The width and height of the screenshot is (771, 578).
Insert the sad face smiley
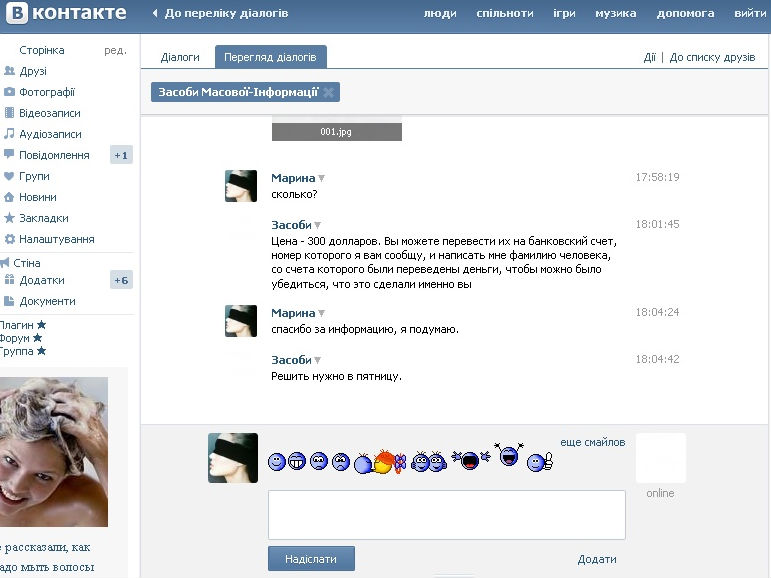pyautogui.click(x=341, y=462)
